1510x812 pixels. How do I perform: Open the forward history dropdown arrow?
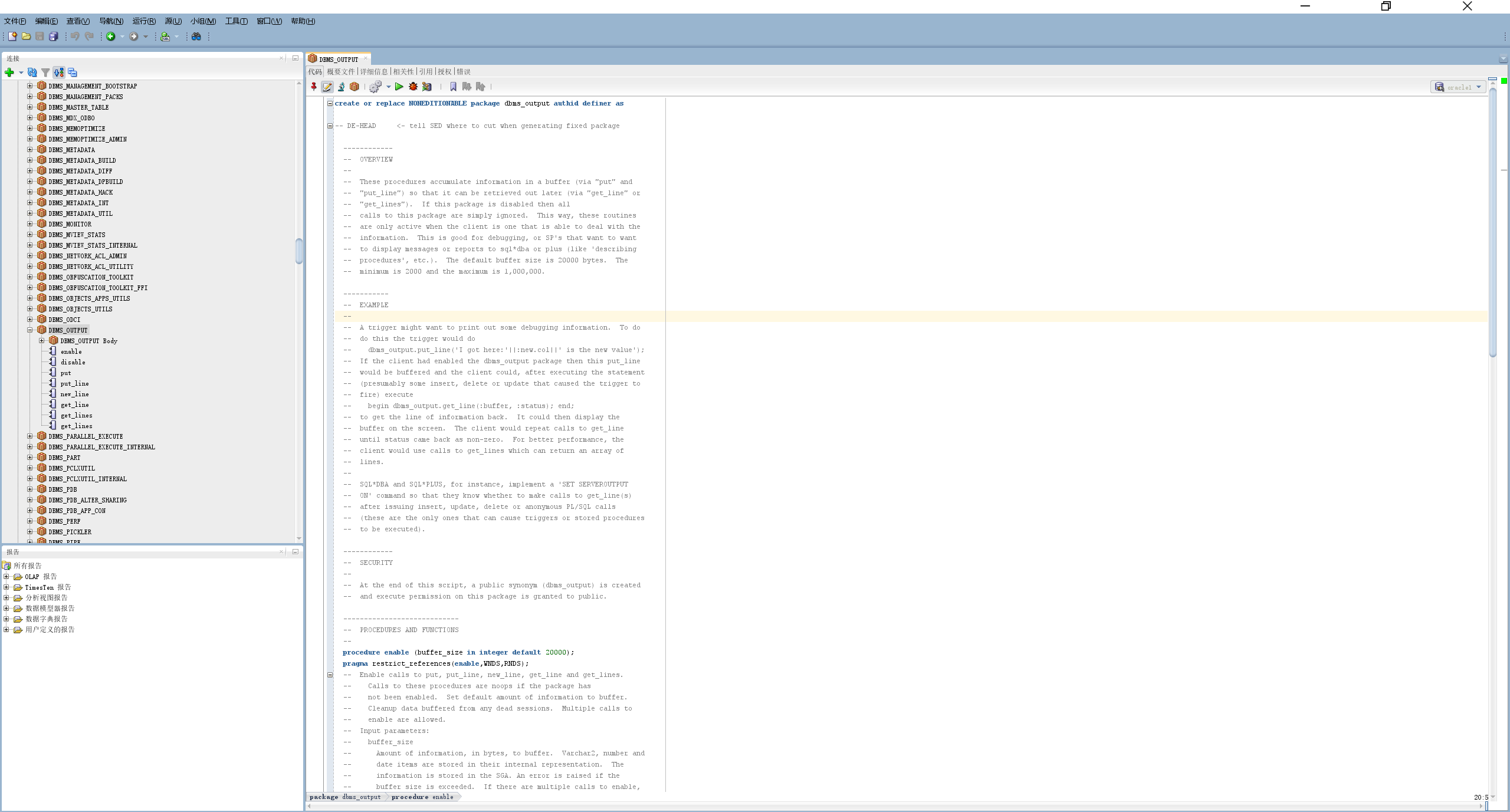(x=146, y=37)
